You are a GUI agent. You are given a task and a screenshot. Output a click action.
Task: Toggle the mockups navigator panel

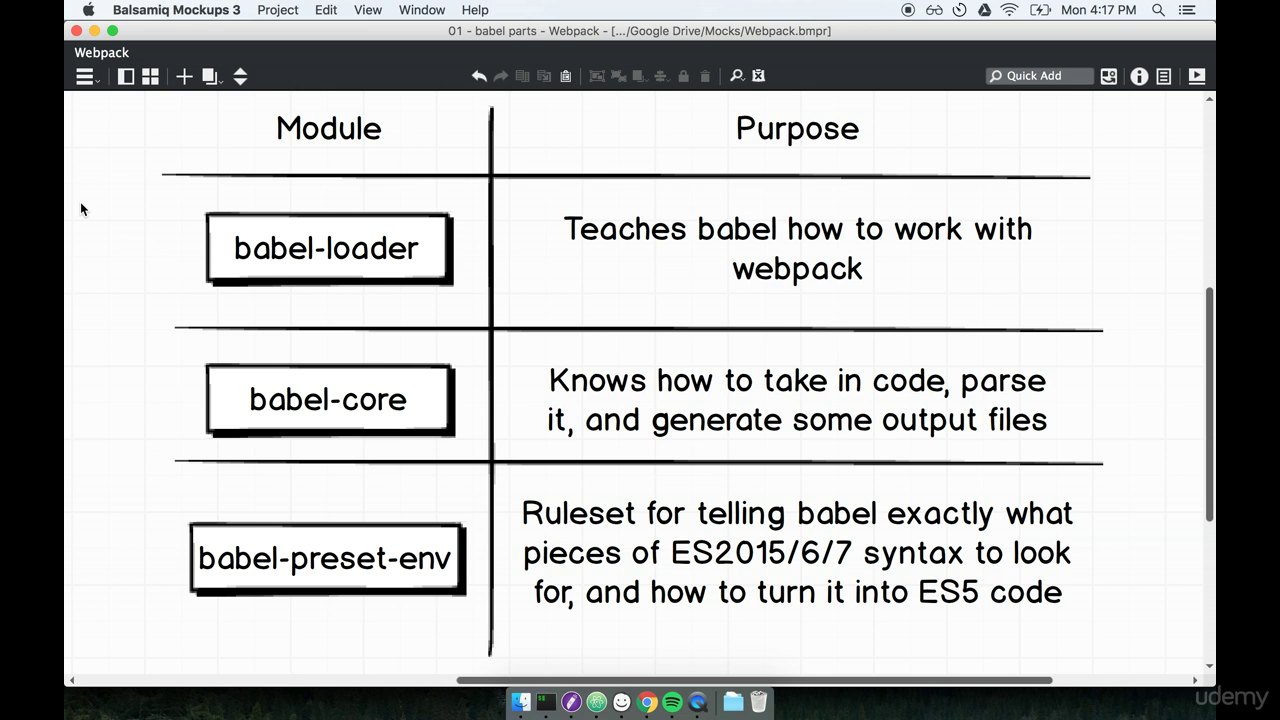click(126, 76)
